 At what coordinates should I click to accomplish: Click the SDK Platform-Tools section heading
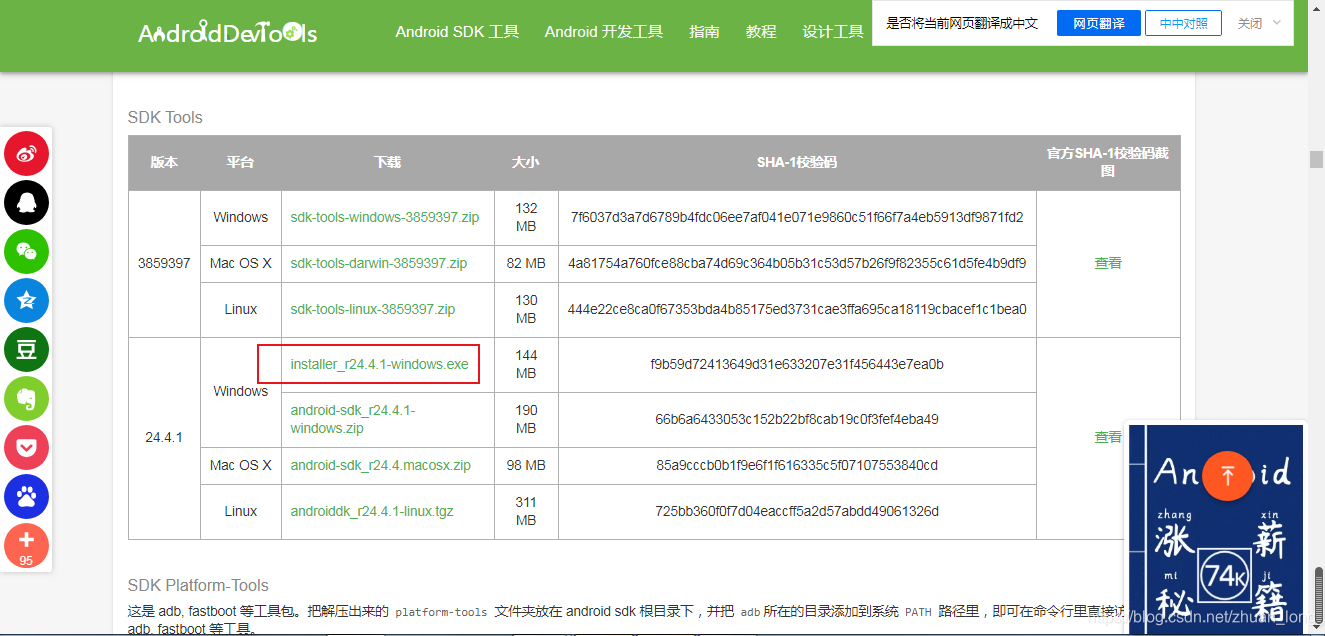pos(198,585)
